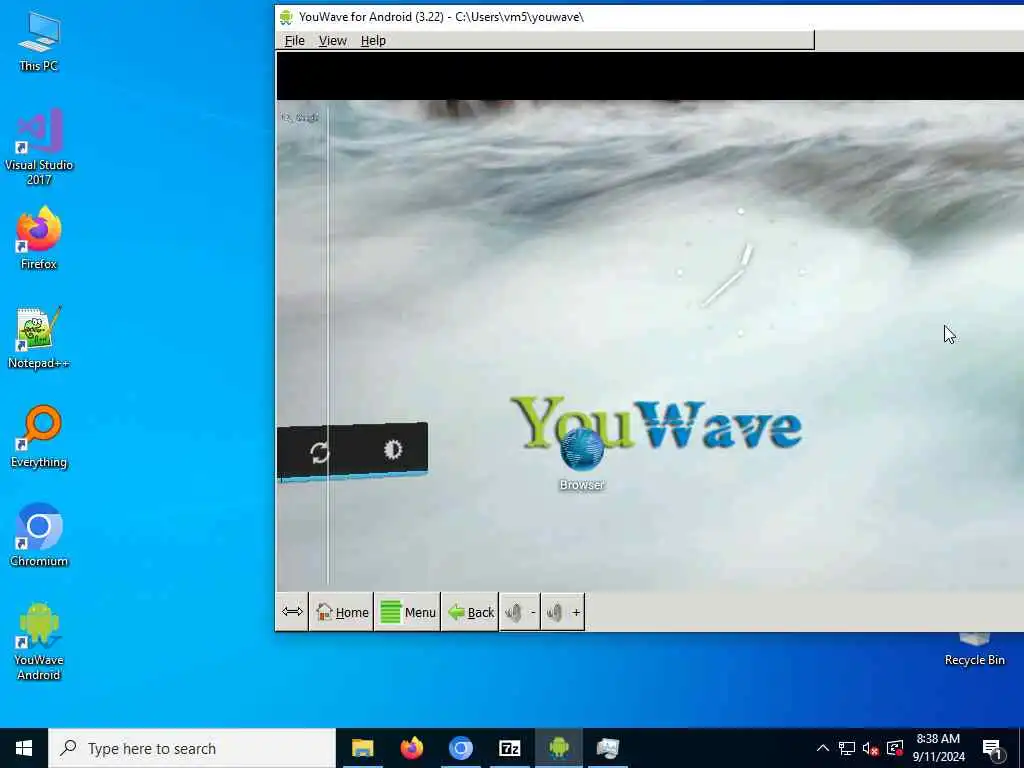Open the File menu in YouWave
The image size is (1024, 768).
(x=295, y=40)
